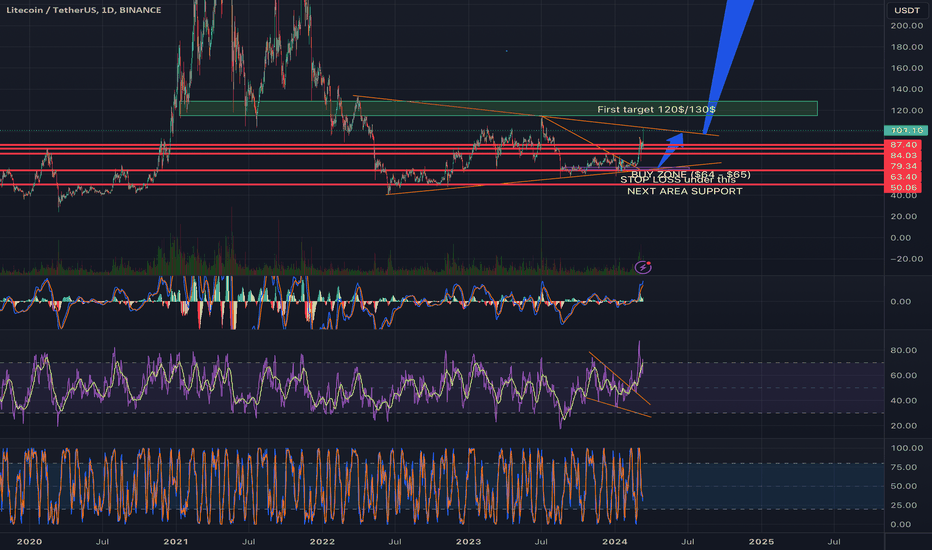Click the 140.00 price scale label
This screenshot has height=550, width=932.
coord(906,89)
